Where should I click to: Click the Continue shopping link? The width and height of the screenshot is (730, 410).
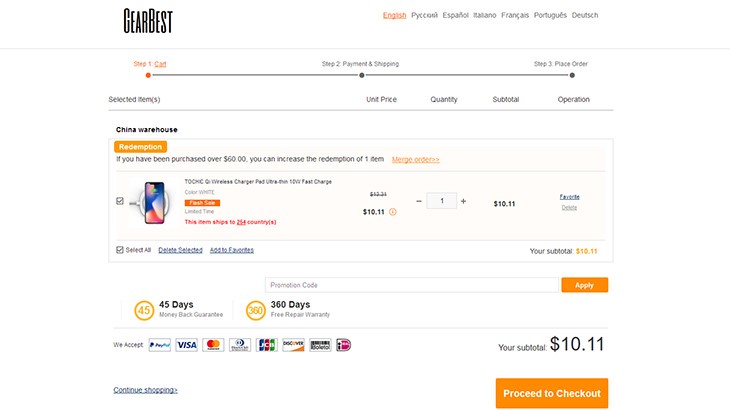146,389
